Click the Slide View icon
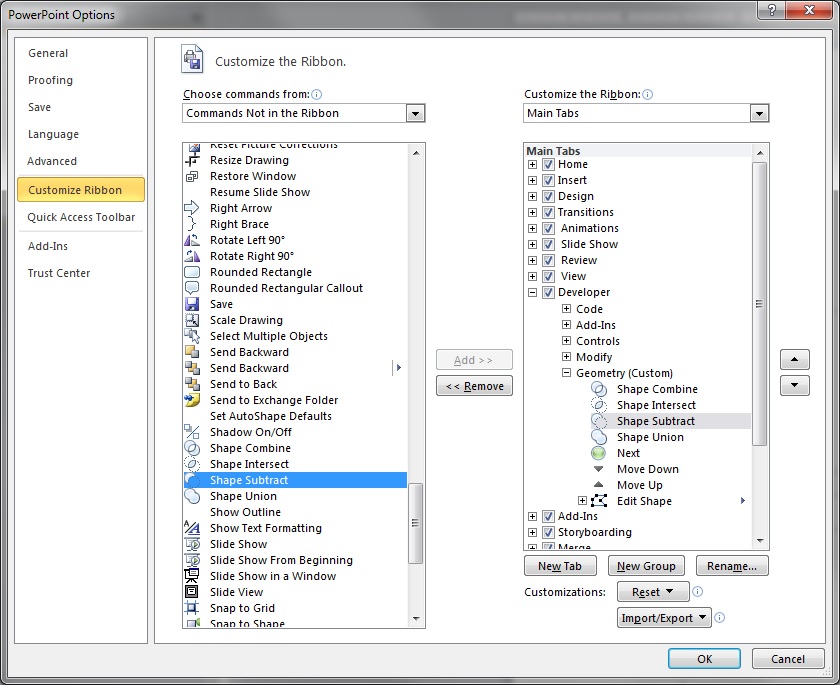 [x=192, y=592]
